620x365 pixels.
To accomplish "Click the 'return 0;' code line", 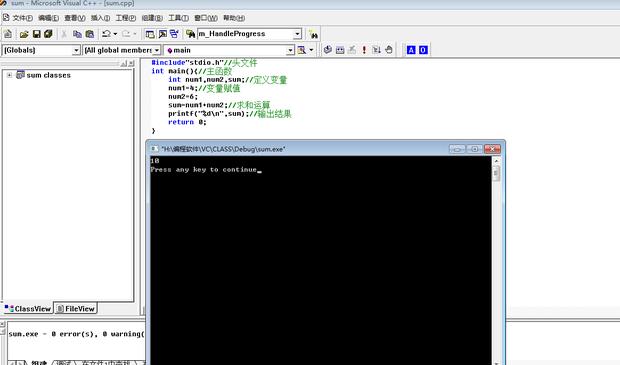I will pos(187,122).
